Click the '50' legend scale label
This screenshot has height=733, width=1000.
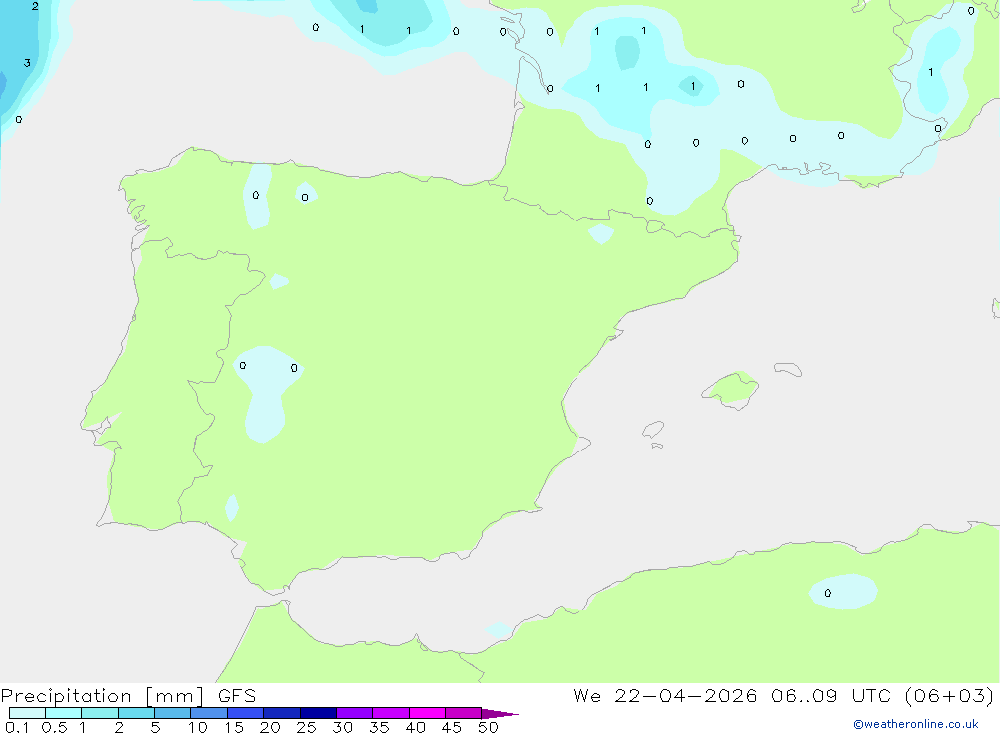(488, 727)
